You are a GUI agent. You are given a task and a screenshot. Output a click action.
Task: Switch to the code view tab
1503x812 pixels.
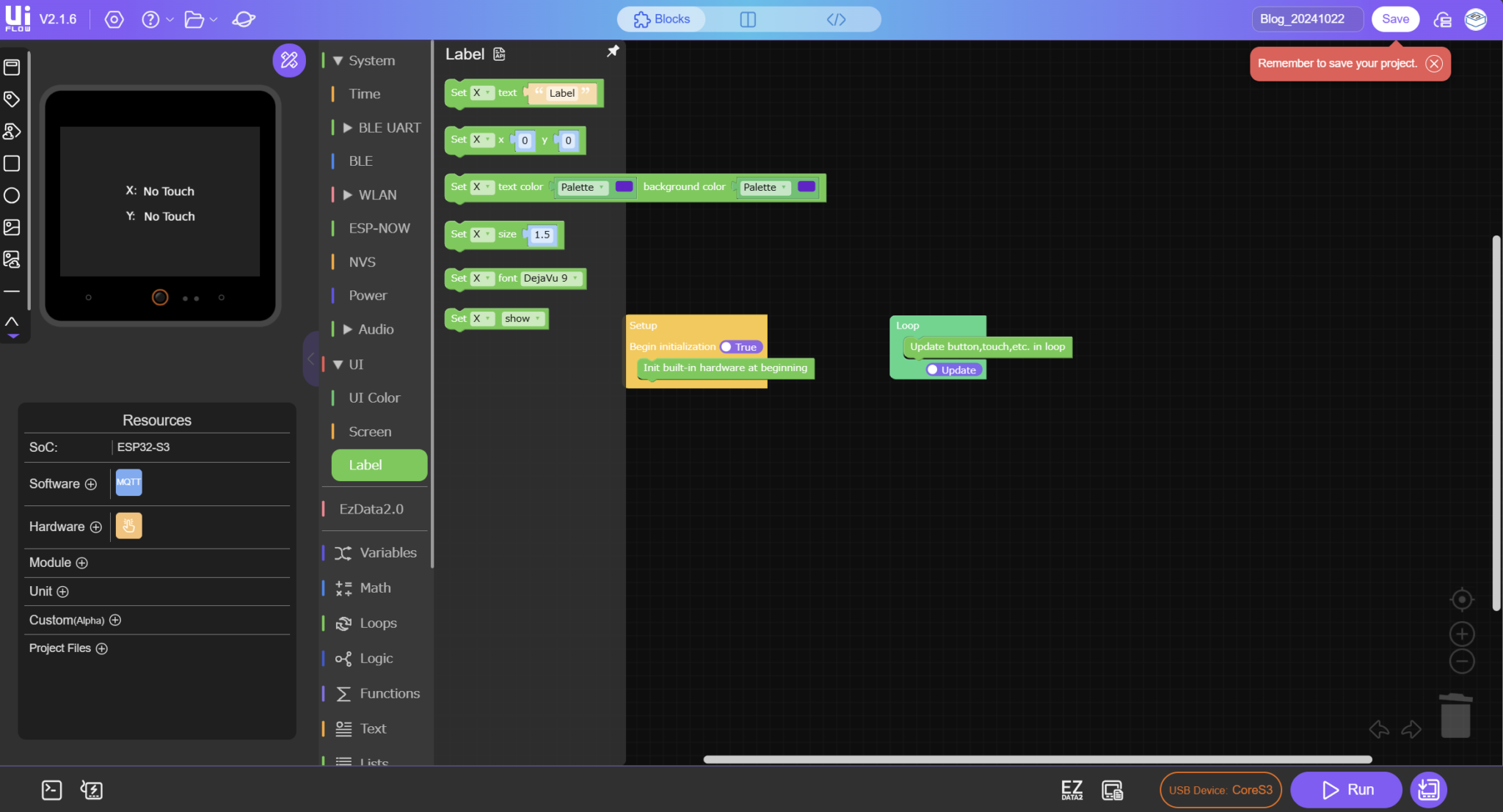pos(836,19)
